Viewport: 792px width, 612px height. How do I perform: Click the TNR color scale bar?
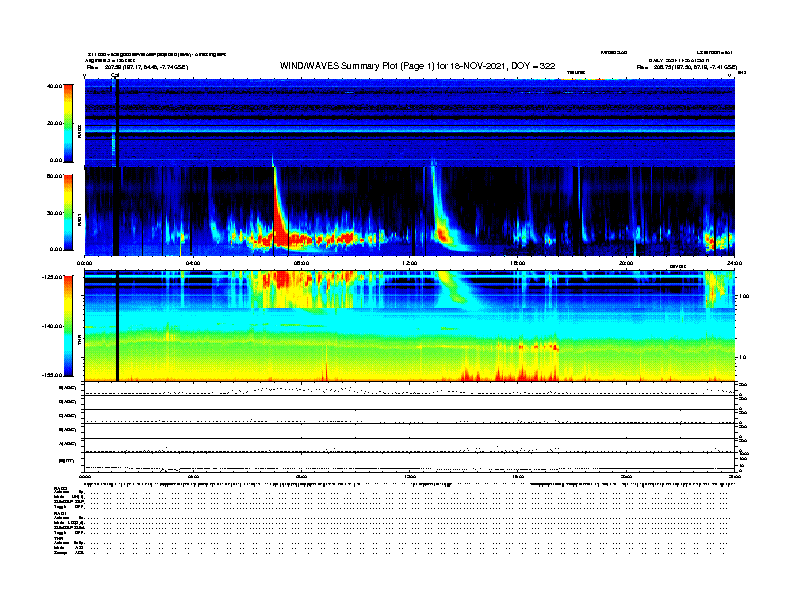click(68, 326)
